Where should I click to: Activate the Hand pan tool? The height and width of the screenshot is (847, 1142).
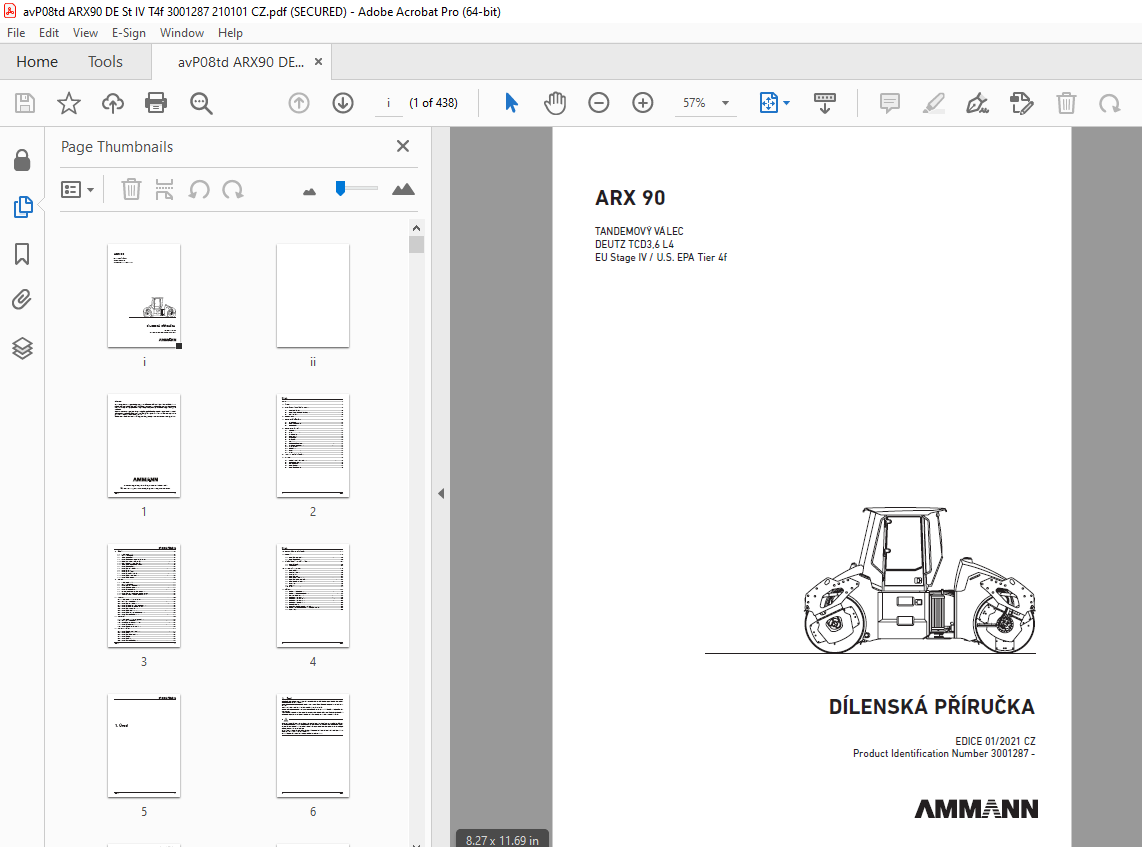[x=554, y=103]
